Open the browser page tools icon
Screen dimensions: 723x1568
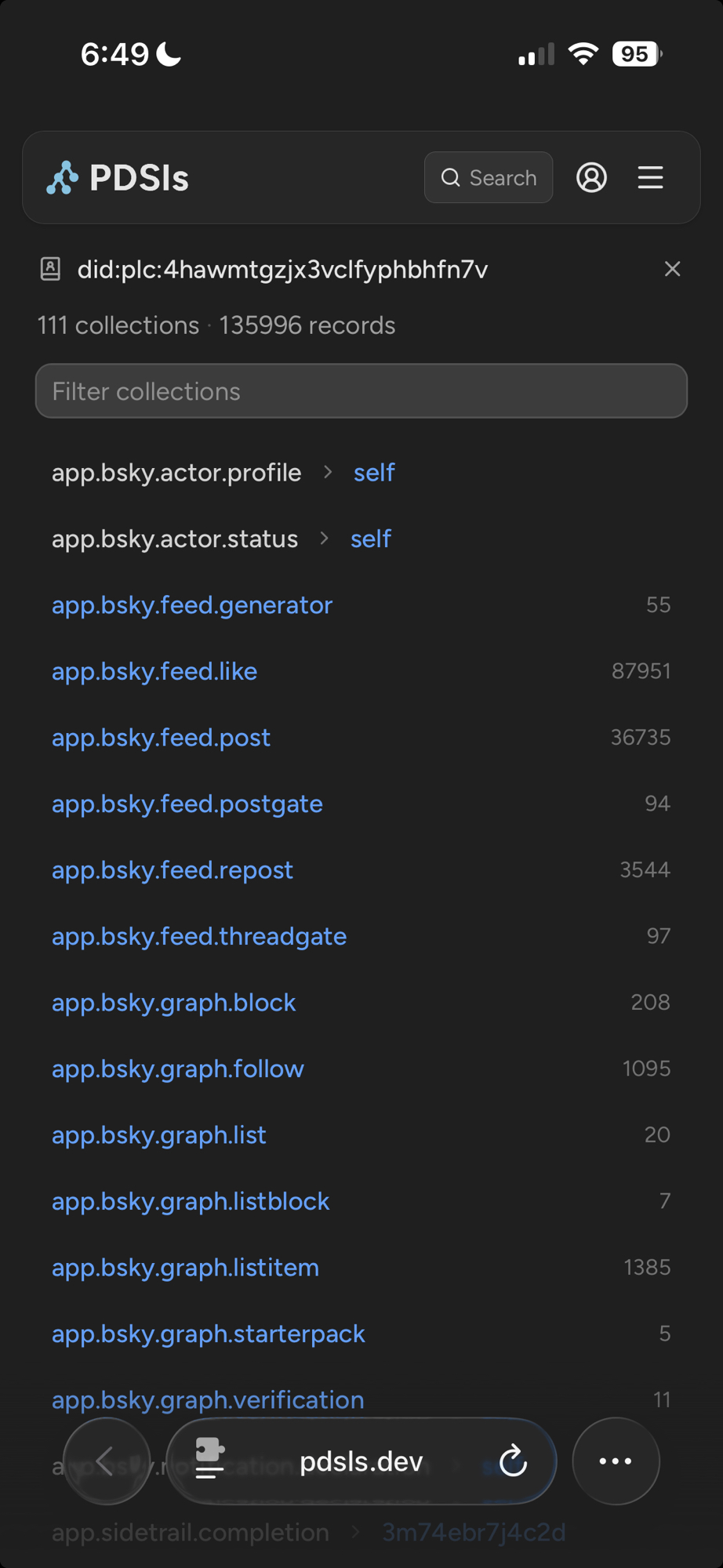click(209, 1459)
